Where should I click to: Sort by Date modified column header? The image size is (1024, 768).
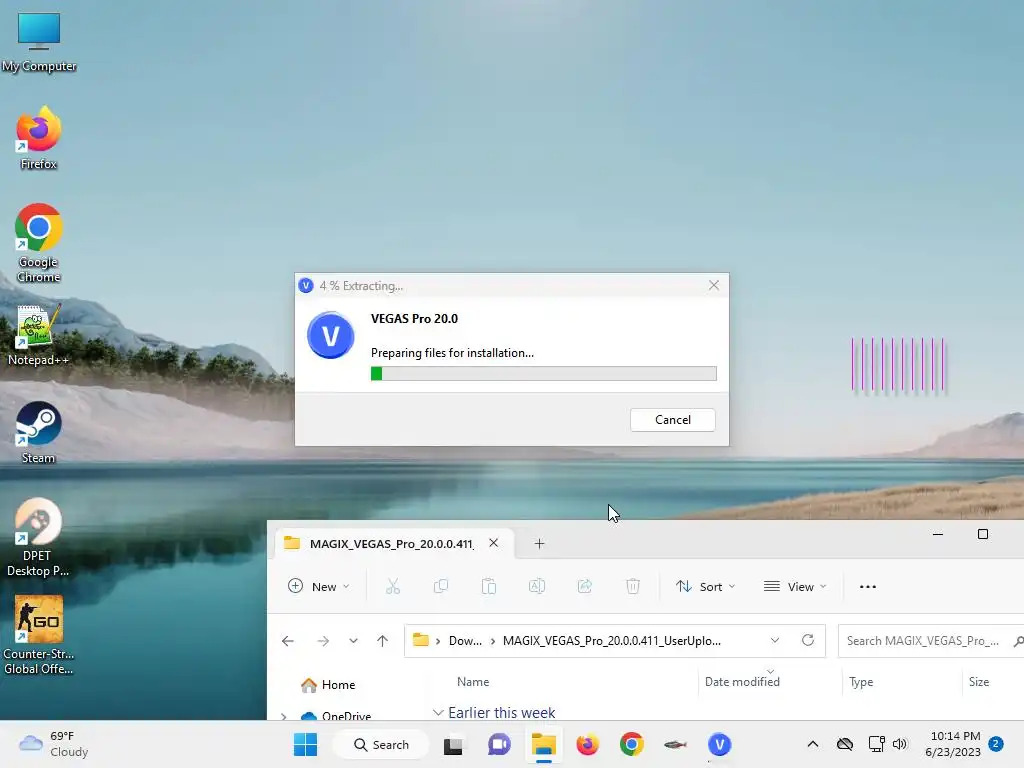pyautogui.click(x=742, y=682)
